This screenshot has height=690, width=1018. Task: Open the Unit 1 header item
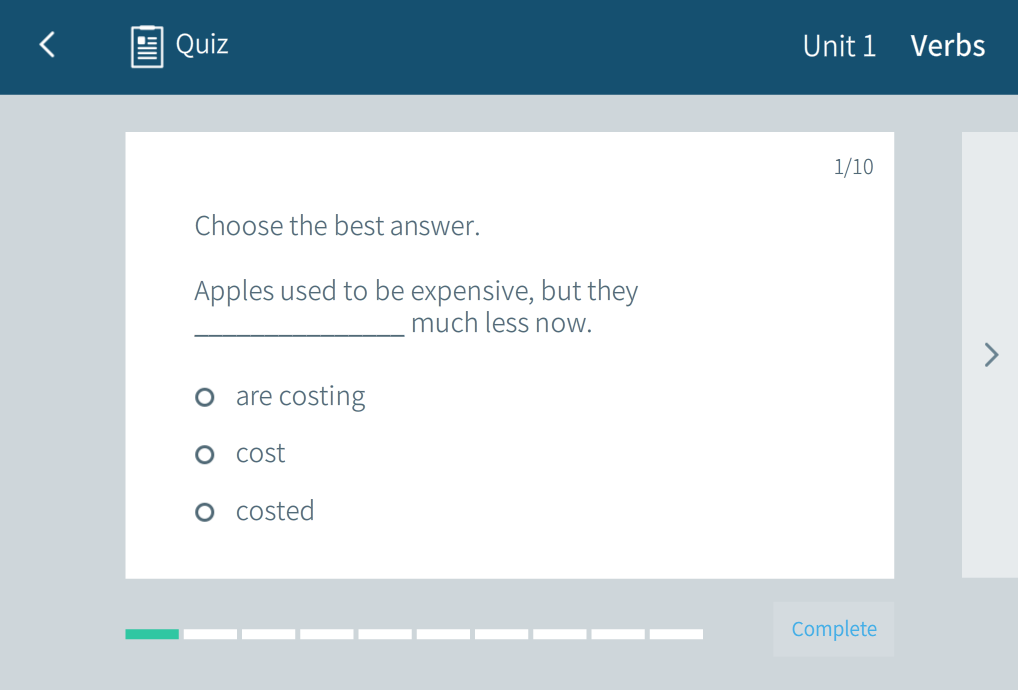839,46
